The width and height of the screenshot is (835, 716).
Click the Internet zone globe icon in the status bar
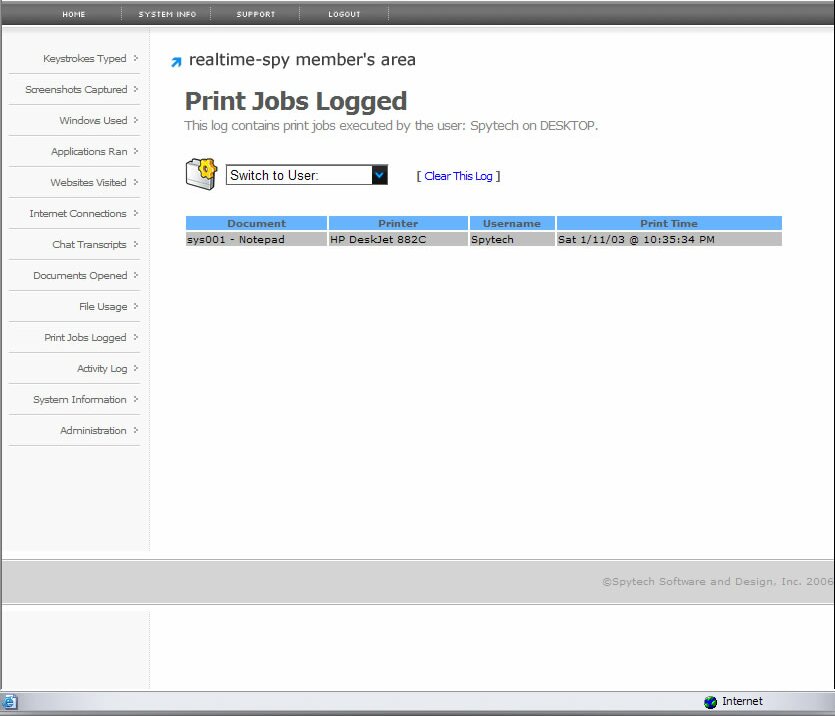[x=710, y=702]
